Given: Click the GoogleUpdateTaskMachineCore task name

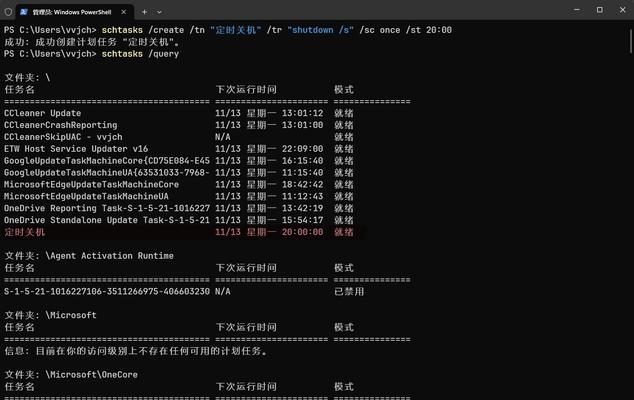Looking at the screenshot, I should point(107,161).
